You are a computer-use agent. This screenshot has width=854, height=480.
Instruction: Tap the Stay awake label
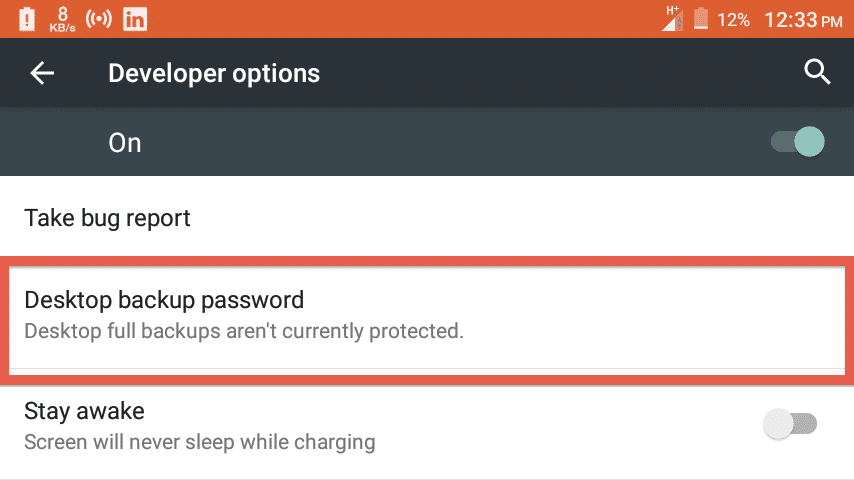pyautogui.click(x=84, y=411)
